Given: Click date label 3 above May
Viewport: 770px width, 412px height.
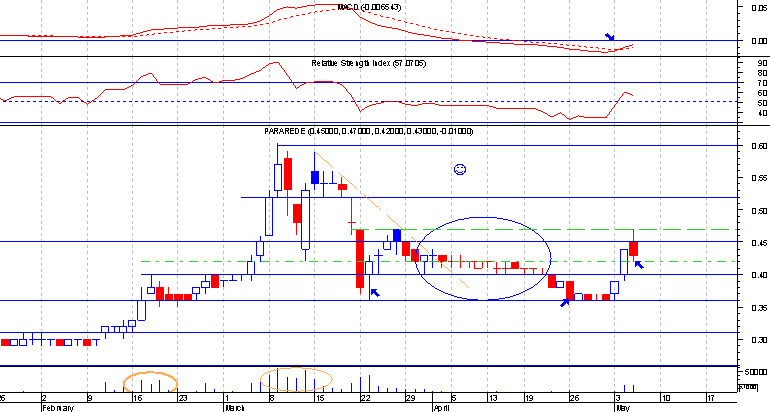Looking at the screenshot, I should pyautogui.click(x=618, y=398).
